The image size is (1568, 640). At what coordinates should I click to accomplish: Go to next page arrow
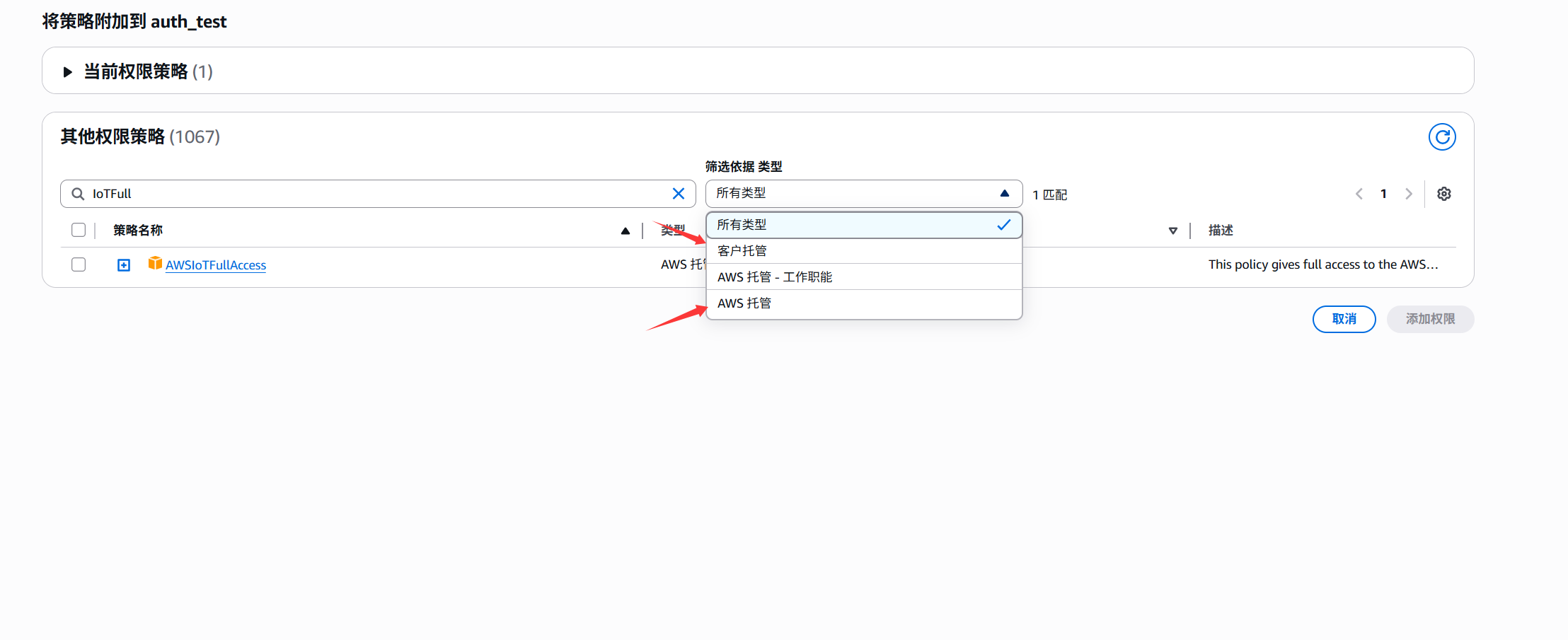point(1409,194)
